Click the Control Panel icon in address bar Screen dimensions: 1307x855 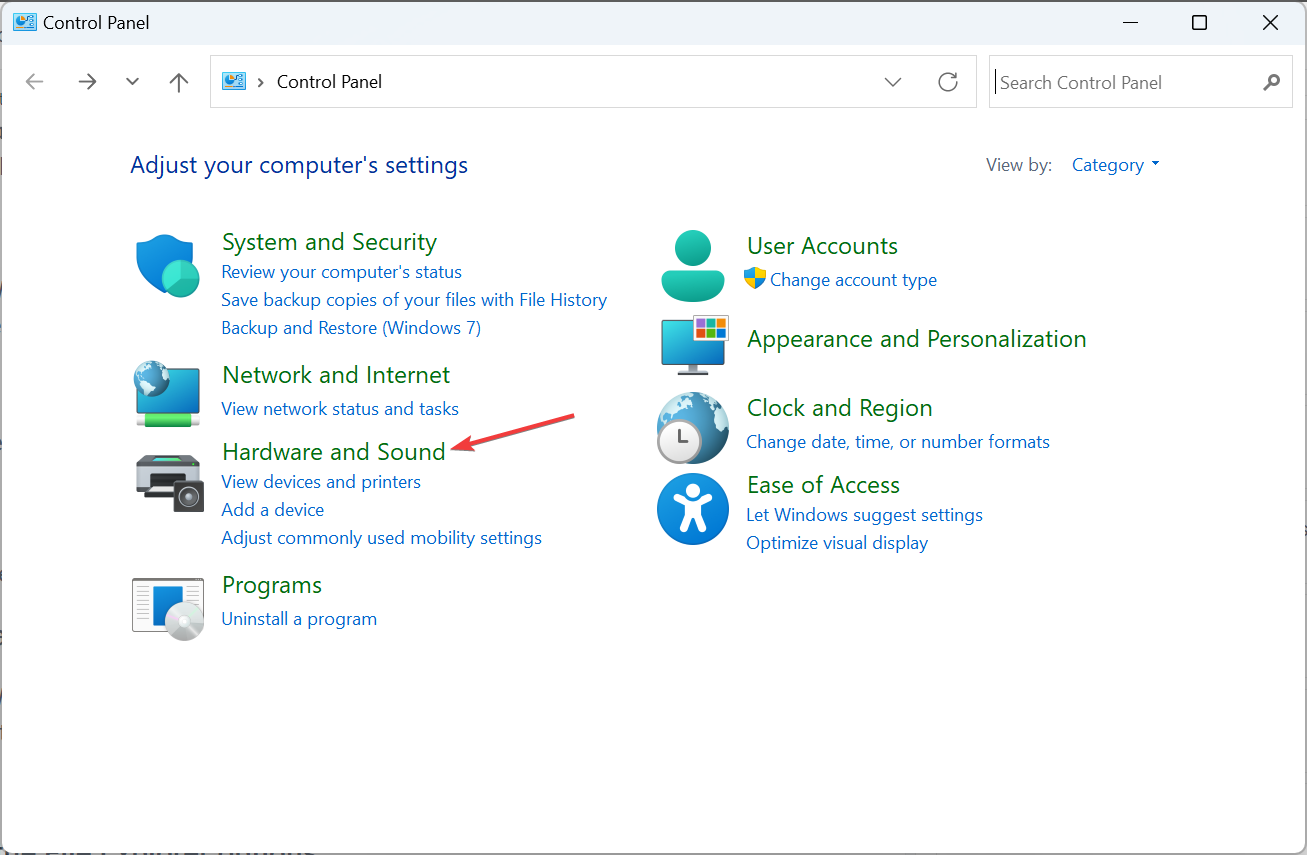click(234, 81)
